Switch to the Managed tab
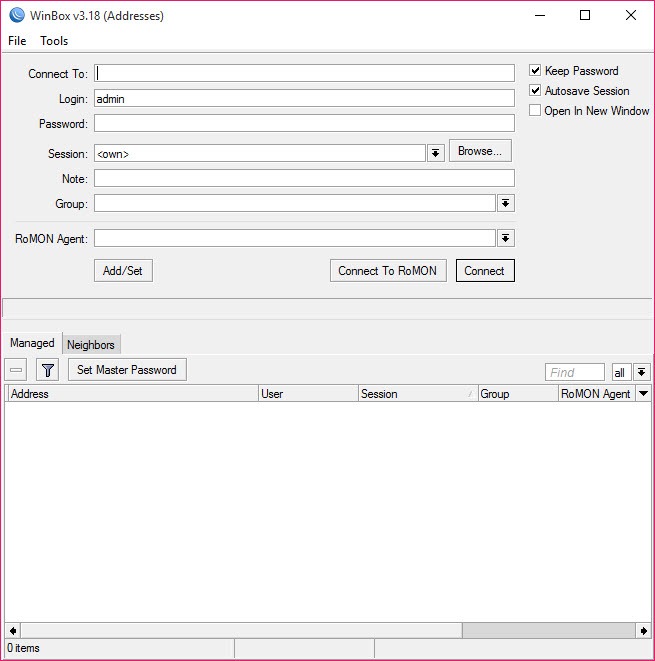This screenshot has height=661, width=655. coord(32,343)
